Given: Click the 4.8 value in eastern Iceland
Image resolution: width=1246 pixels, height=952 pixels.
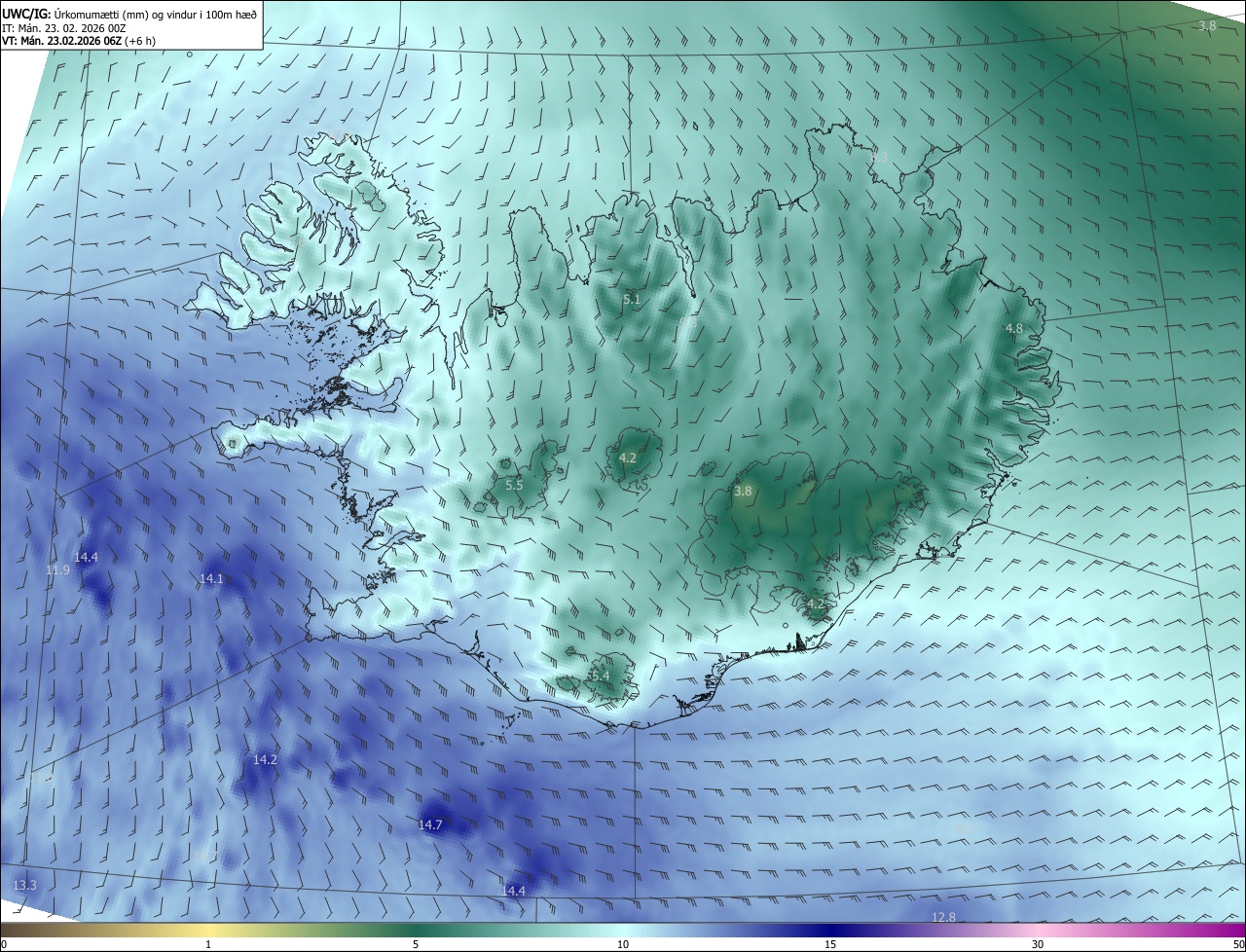Looking at the screenshot, I should pyautogui.click(x=1013, y=328).
